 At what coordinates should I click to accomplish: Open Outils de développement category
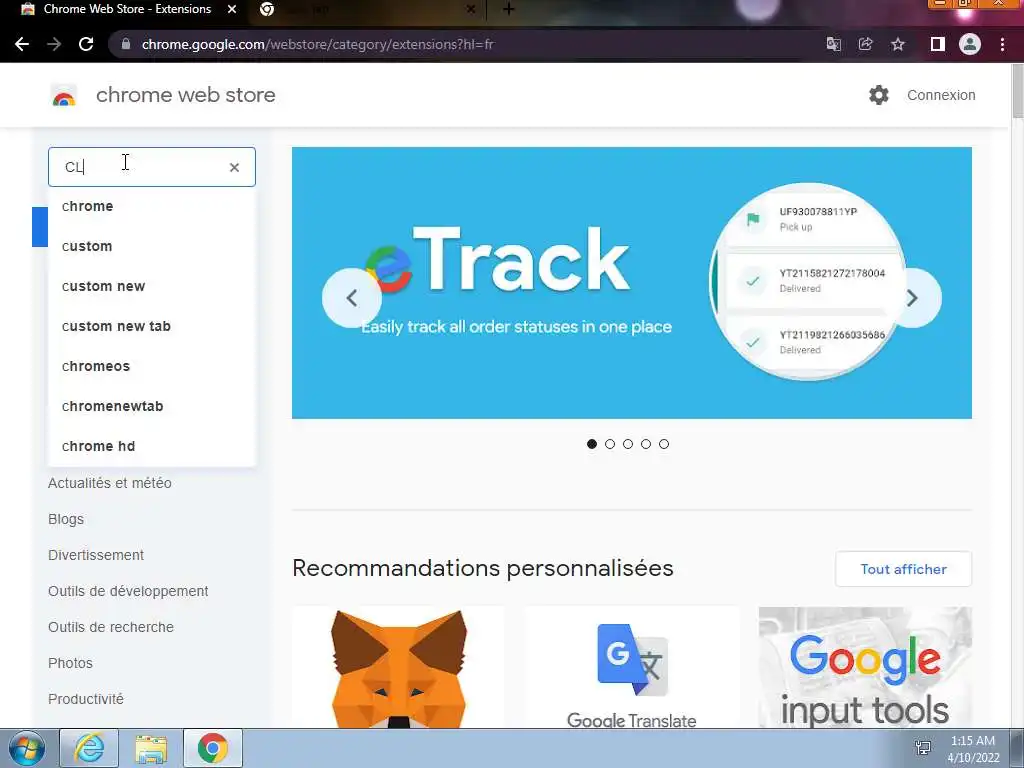pyautogui.click(x=128, y=591)
